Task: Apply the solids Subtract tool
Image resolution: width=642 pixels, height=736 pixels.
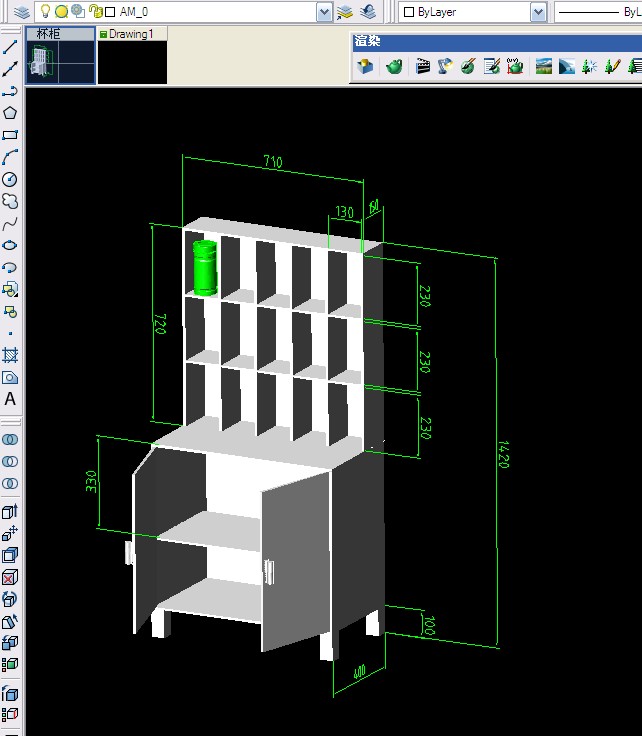Action: pyautogui.click(x=10, y=461)
